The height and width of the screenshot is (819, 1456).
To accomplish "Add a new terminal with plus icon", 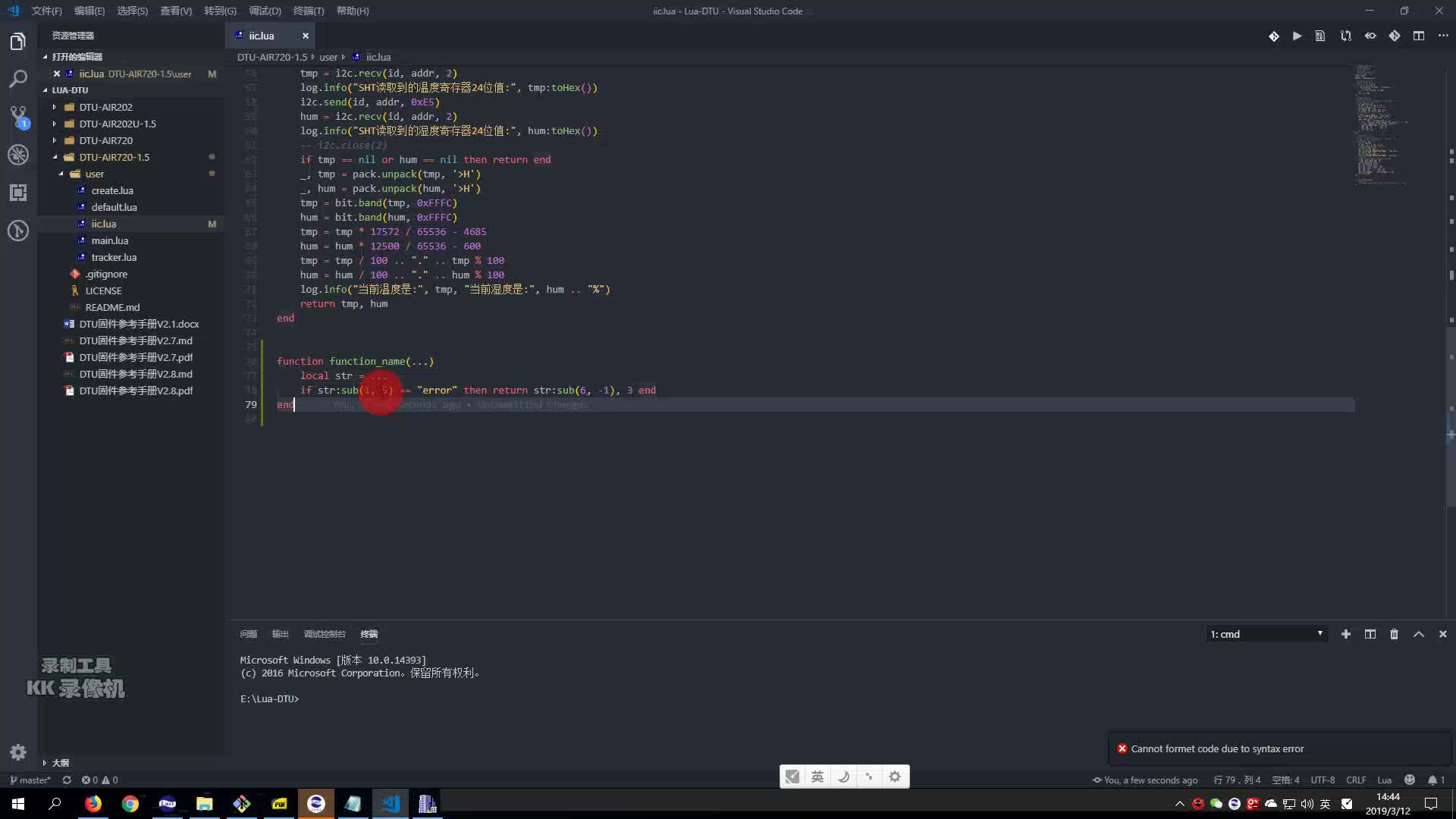I will pos(1346,634).
